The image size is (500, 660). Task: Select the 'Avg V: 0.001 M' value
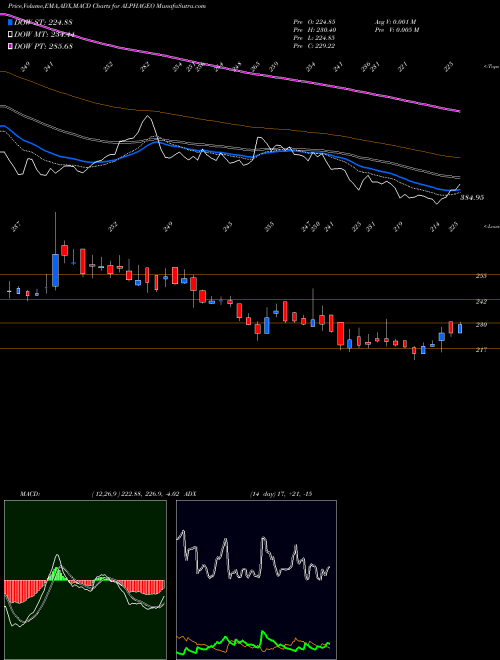click(x=396, y=21)
